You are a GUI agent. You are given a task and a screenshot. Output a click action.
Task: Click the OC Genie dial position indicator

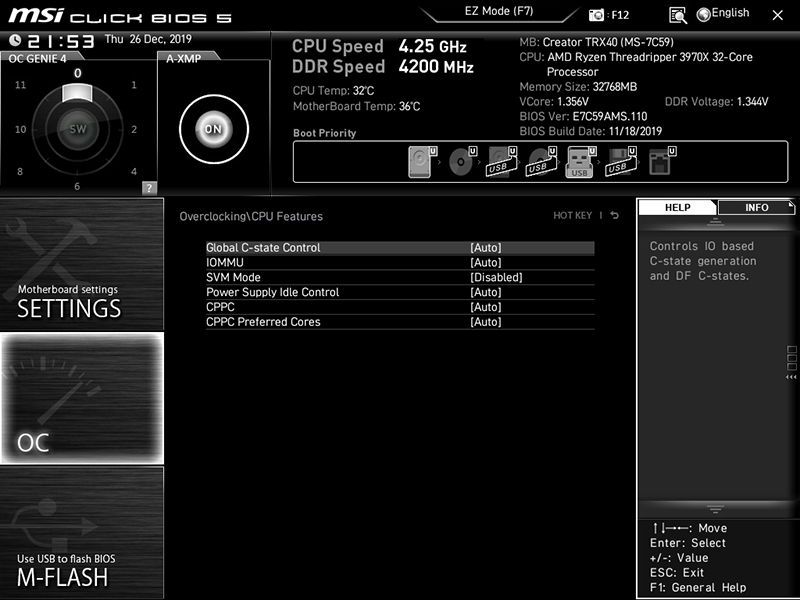[x=77, y=93]
